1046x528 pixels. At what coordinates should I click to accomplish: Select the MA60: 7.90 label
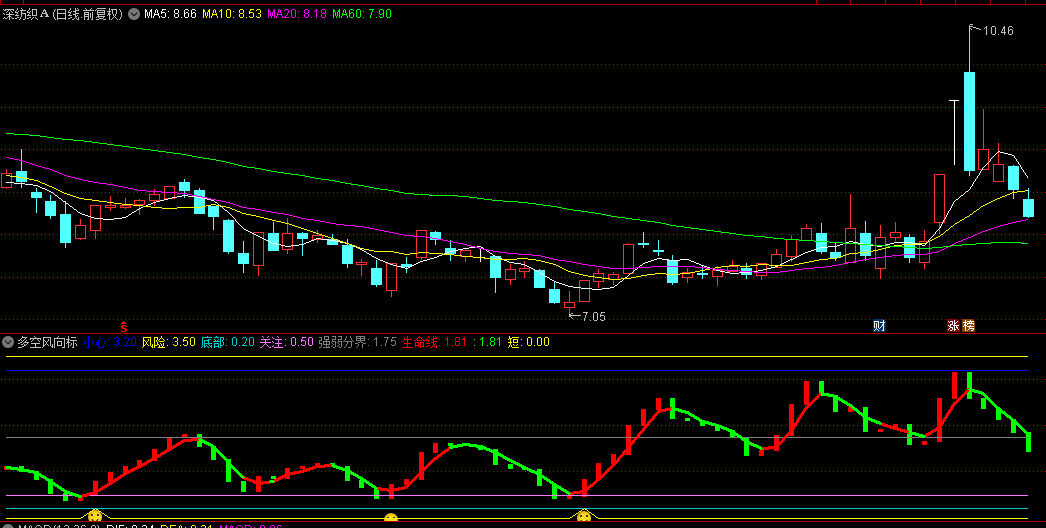coord(362,14)
